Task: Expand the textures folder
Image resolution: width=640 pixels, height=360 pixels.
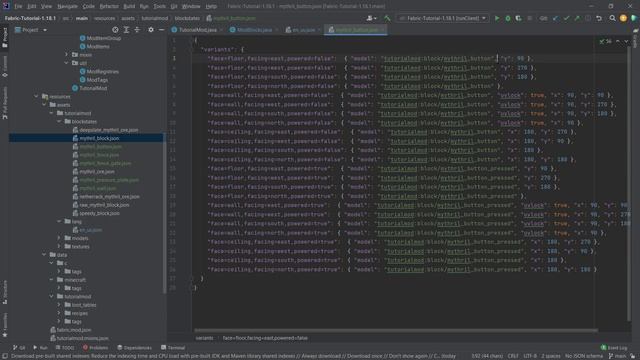Action: [59, 247]
